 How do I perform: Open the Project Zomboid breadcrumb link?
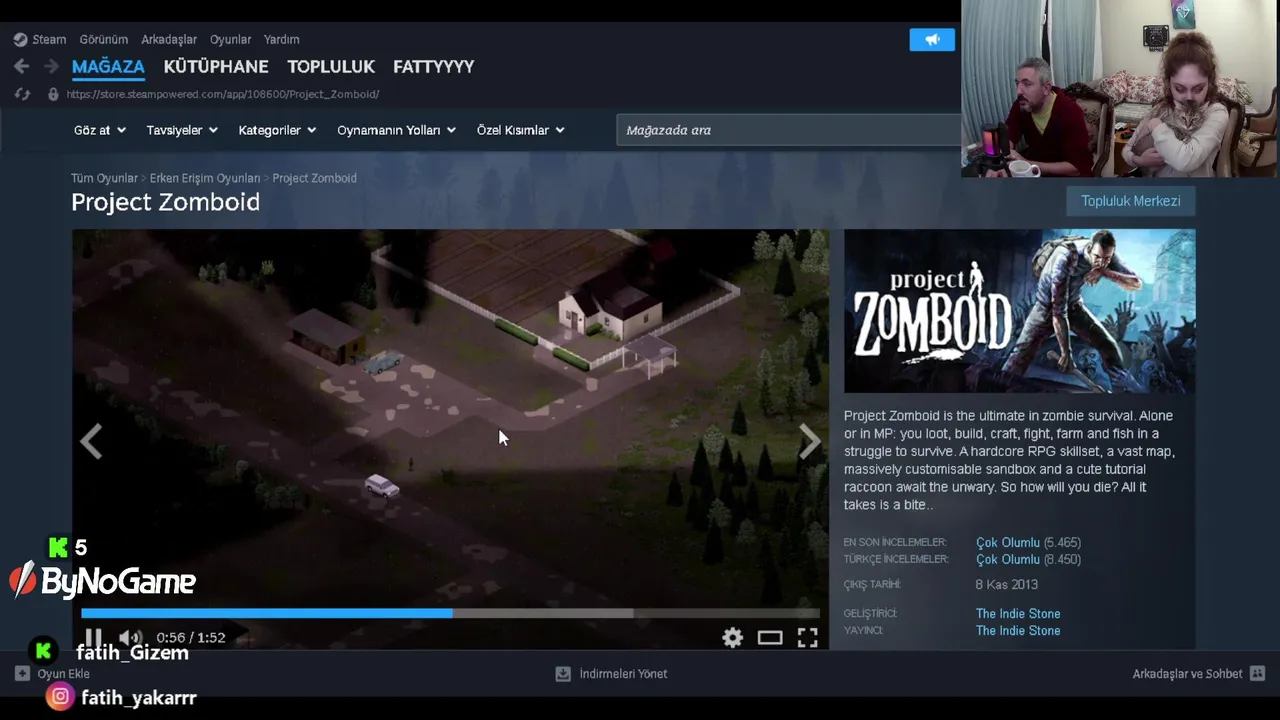point(314,178)
